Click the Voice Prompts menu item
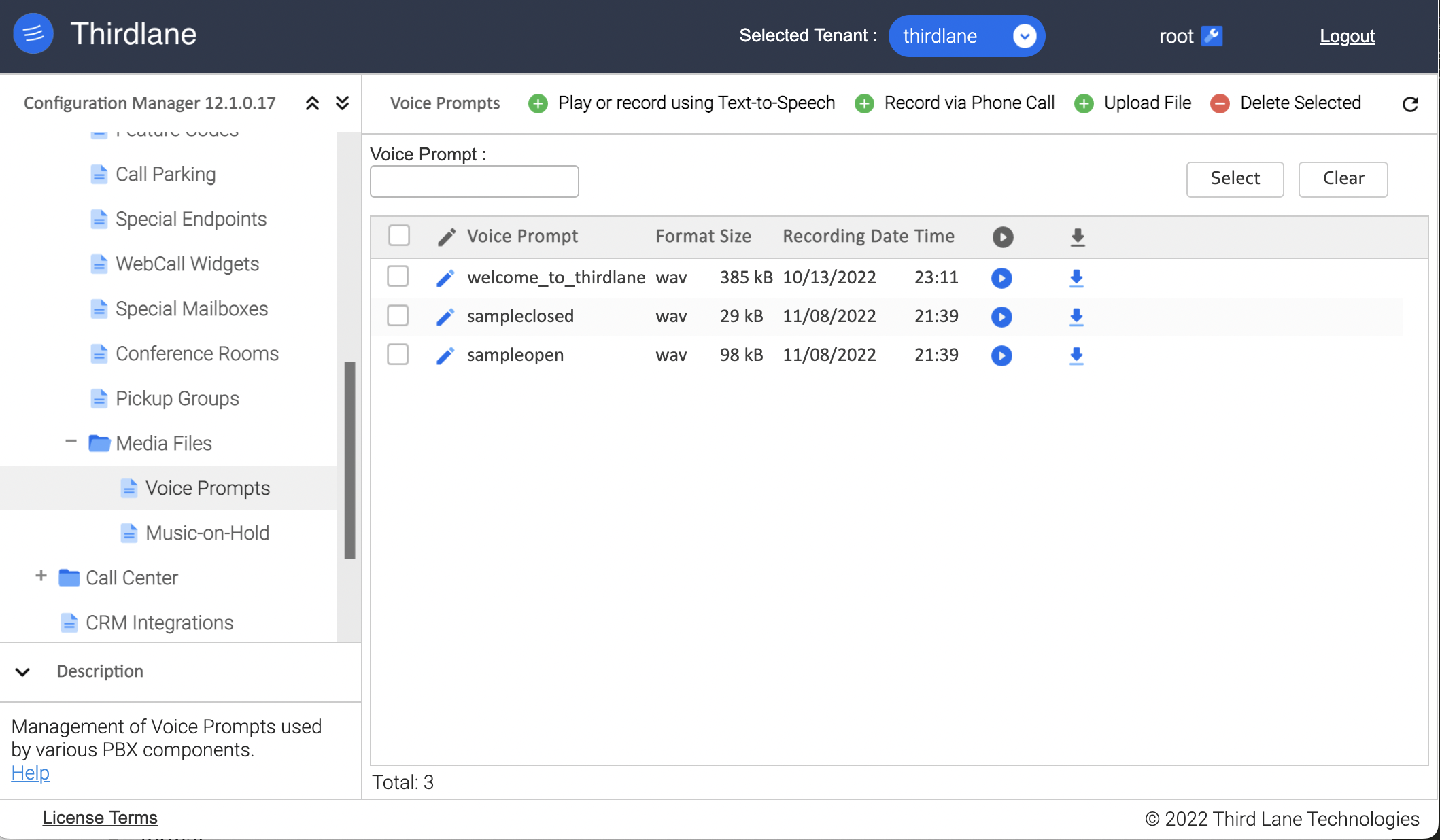 (x=208, y=488)
